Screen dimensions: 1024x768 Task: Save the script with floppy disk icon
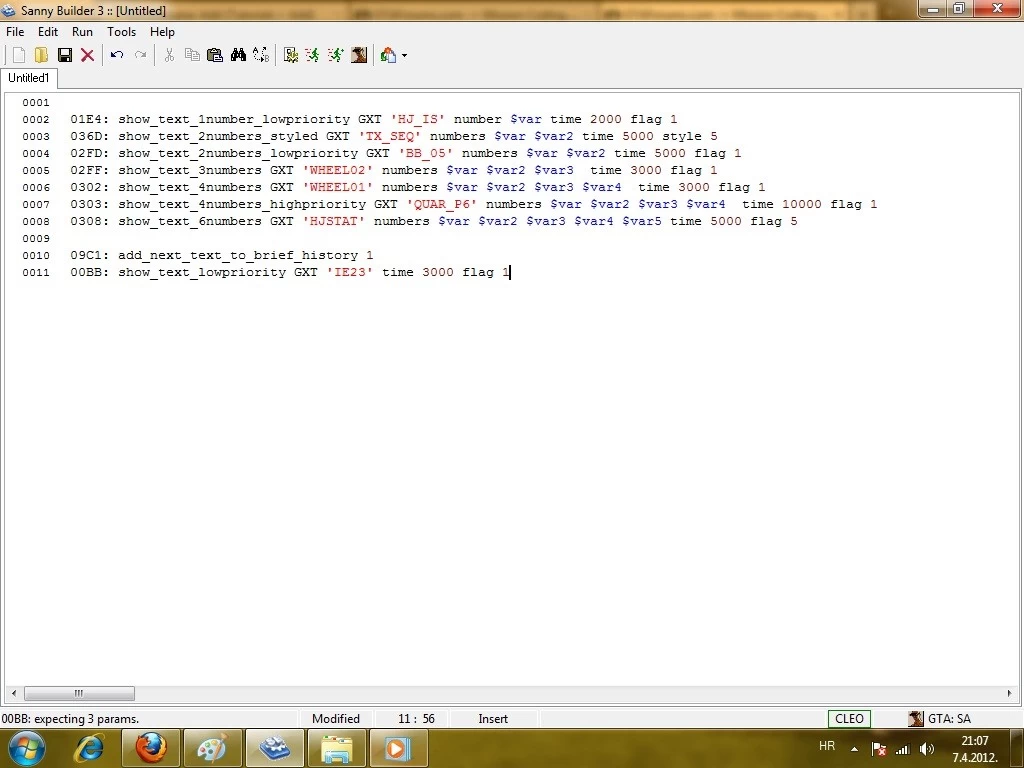(64, 55)
